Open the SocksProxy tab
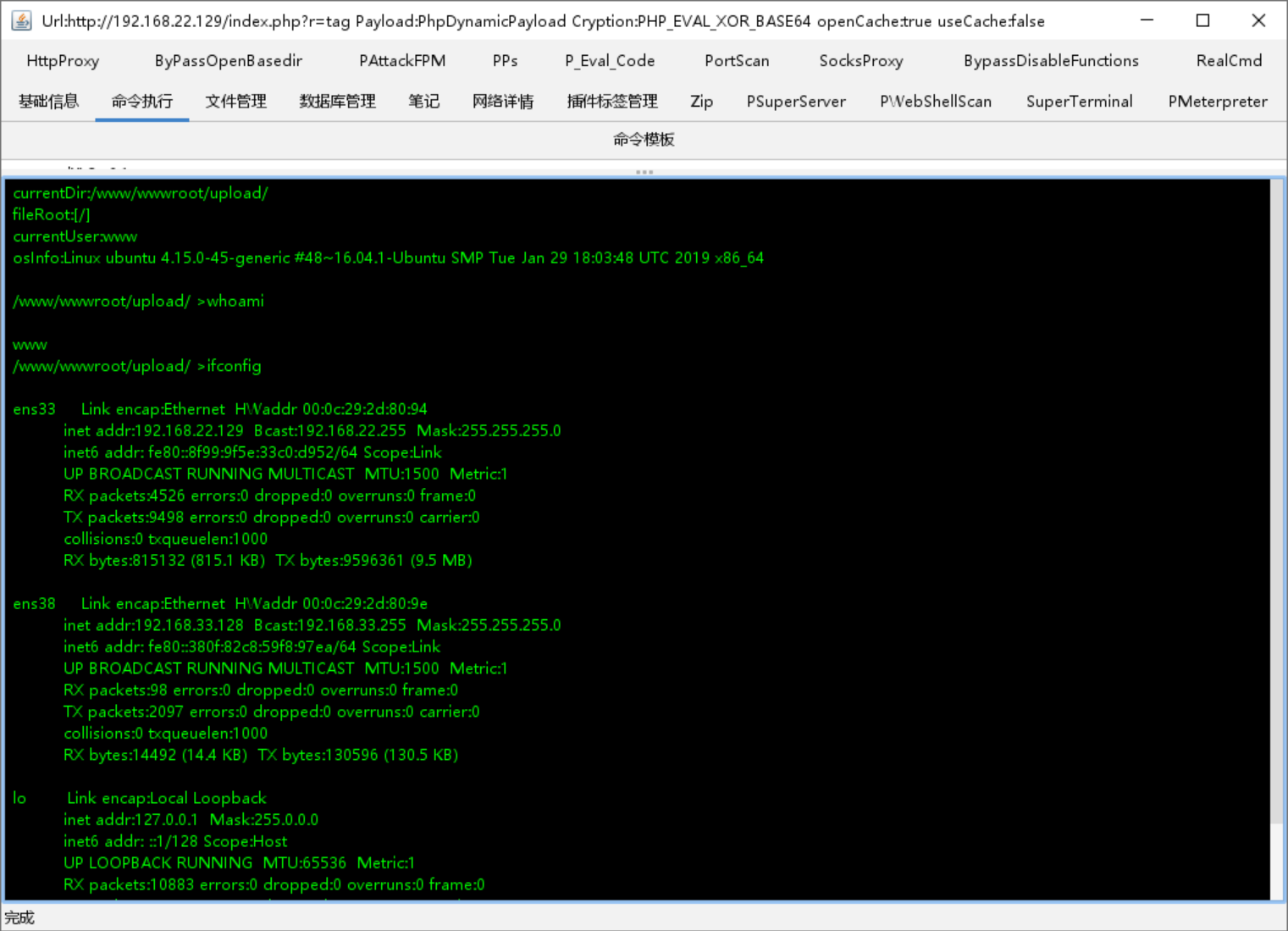The height and width of the screenshot is (931, 1288). coord(860,61)
